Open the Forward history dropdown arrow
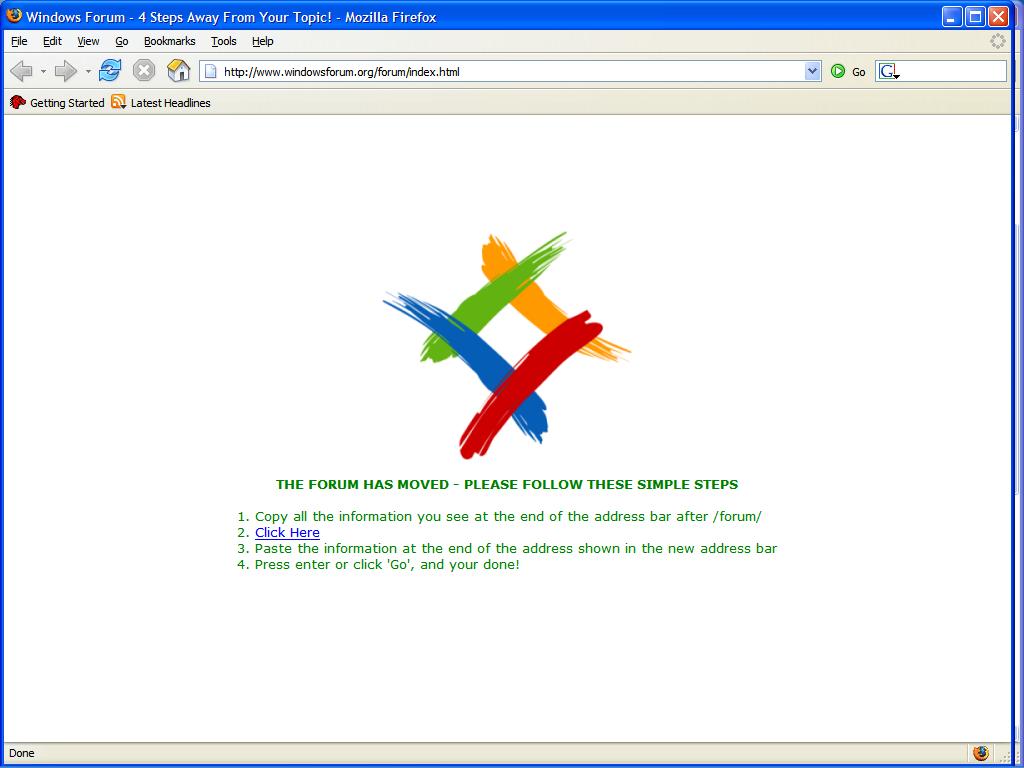Screen dimensions: 1024x768 tap(88, 71)
